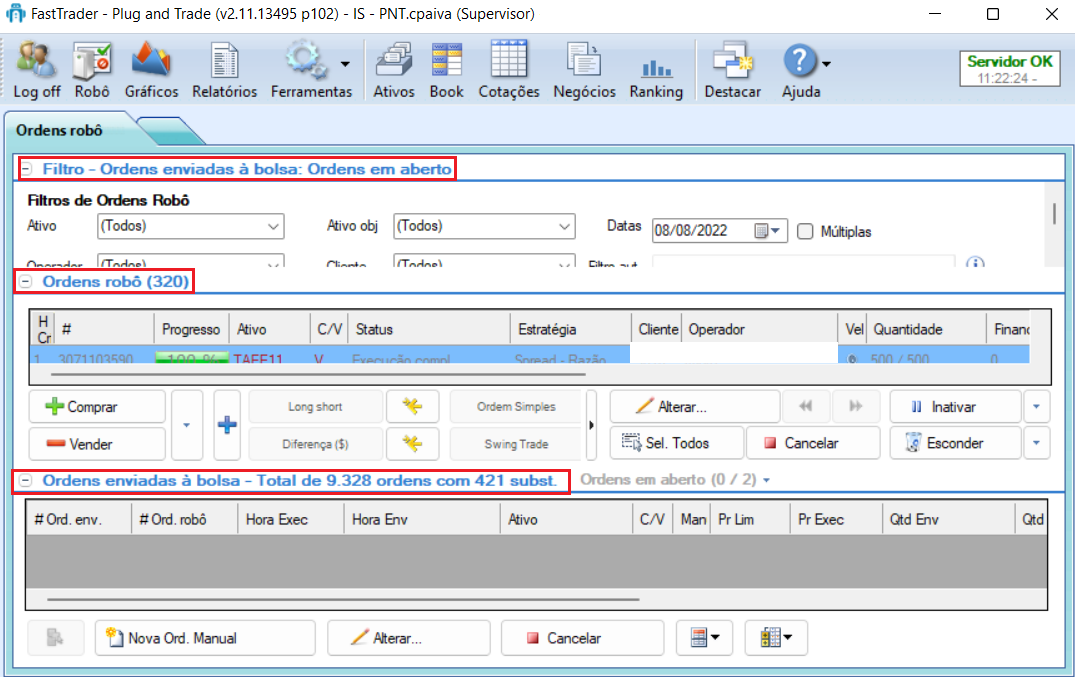The image size is (1075, 678).
Task: Click the robot orders horizontal scrollbar
Action: coord(318,375)
